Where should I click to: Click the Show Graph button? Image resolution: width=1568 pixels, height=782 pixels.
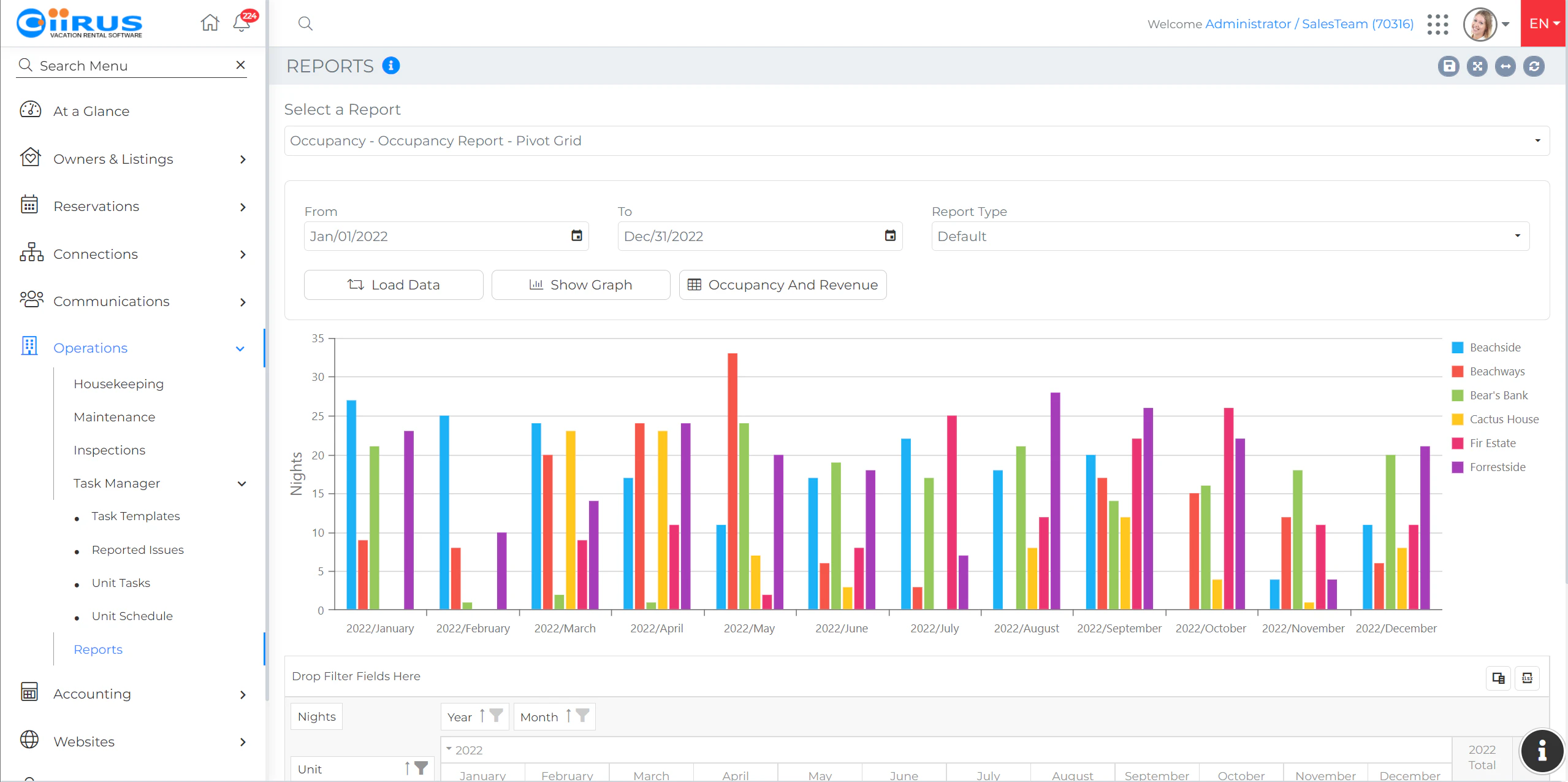(x=580, y=285)
